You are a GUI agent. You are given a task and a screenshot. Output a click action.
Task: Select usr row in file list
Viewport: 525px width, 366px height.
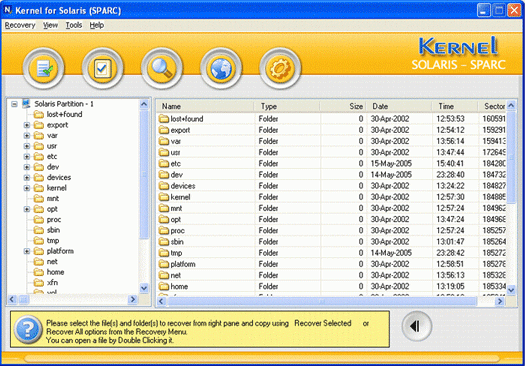coord(331,152)
